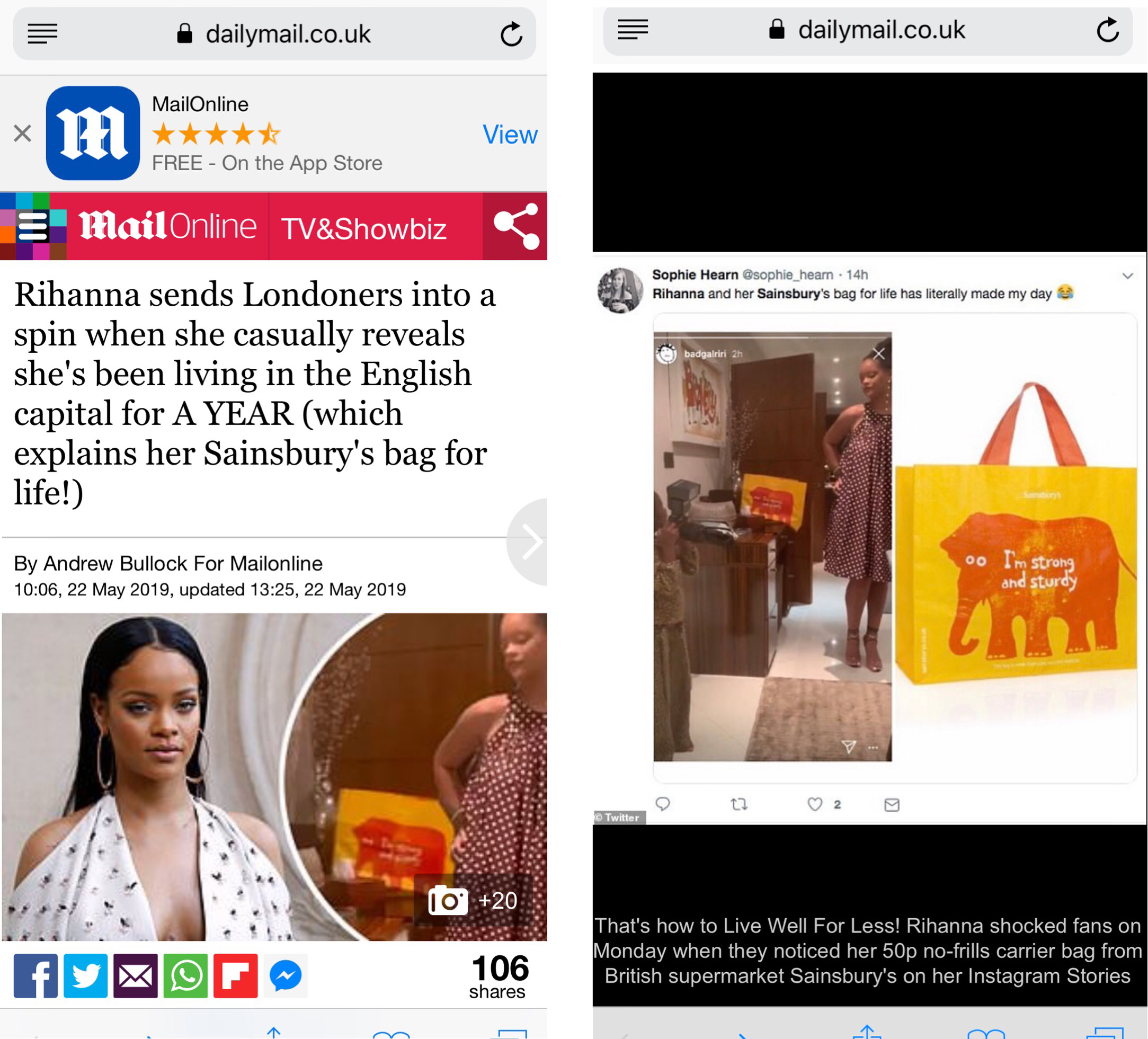
Task: Open MailOnline hamburger navigation menu
Action: [x=33, y=226]
